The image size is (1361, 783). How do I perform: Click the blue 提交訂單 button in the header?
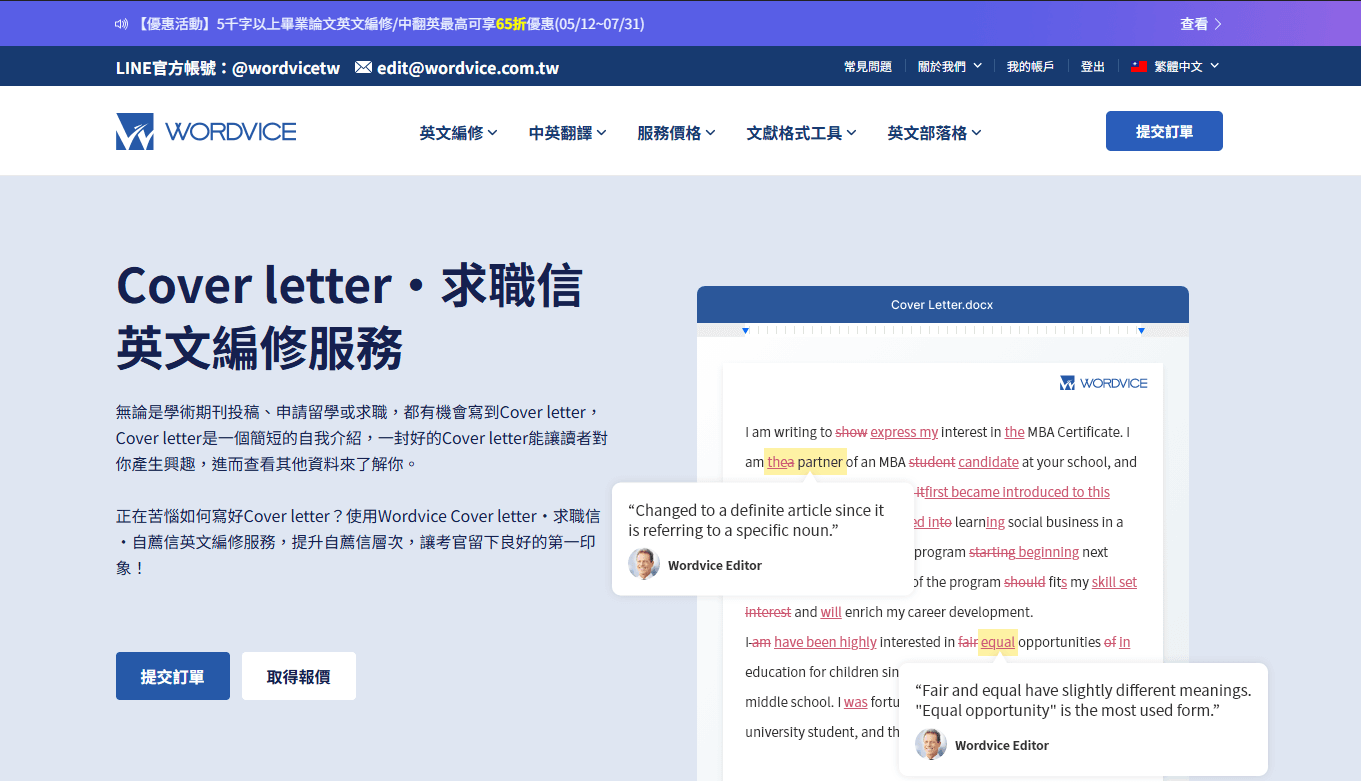tap(1163, 130)
